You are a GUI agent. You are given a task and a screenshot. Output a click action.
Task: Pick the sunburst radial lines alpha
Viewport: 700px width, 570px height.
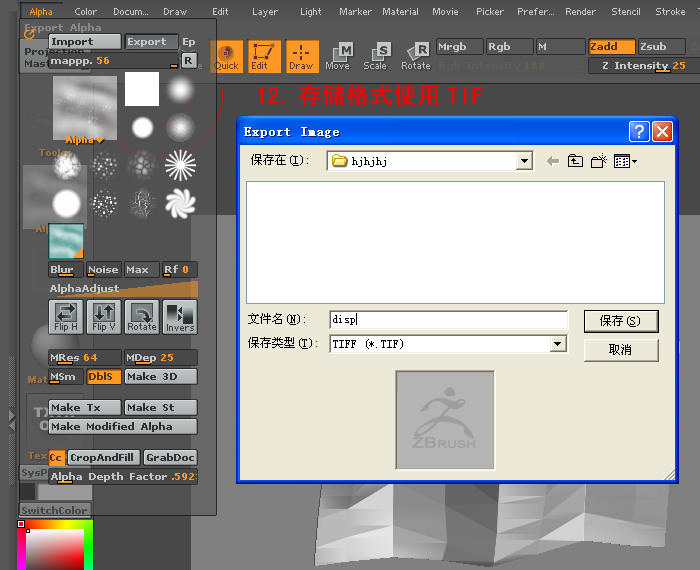tap(180, 165)
